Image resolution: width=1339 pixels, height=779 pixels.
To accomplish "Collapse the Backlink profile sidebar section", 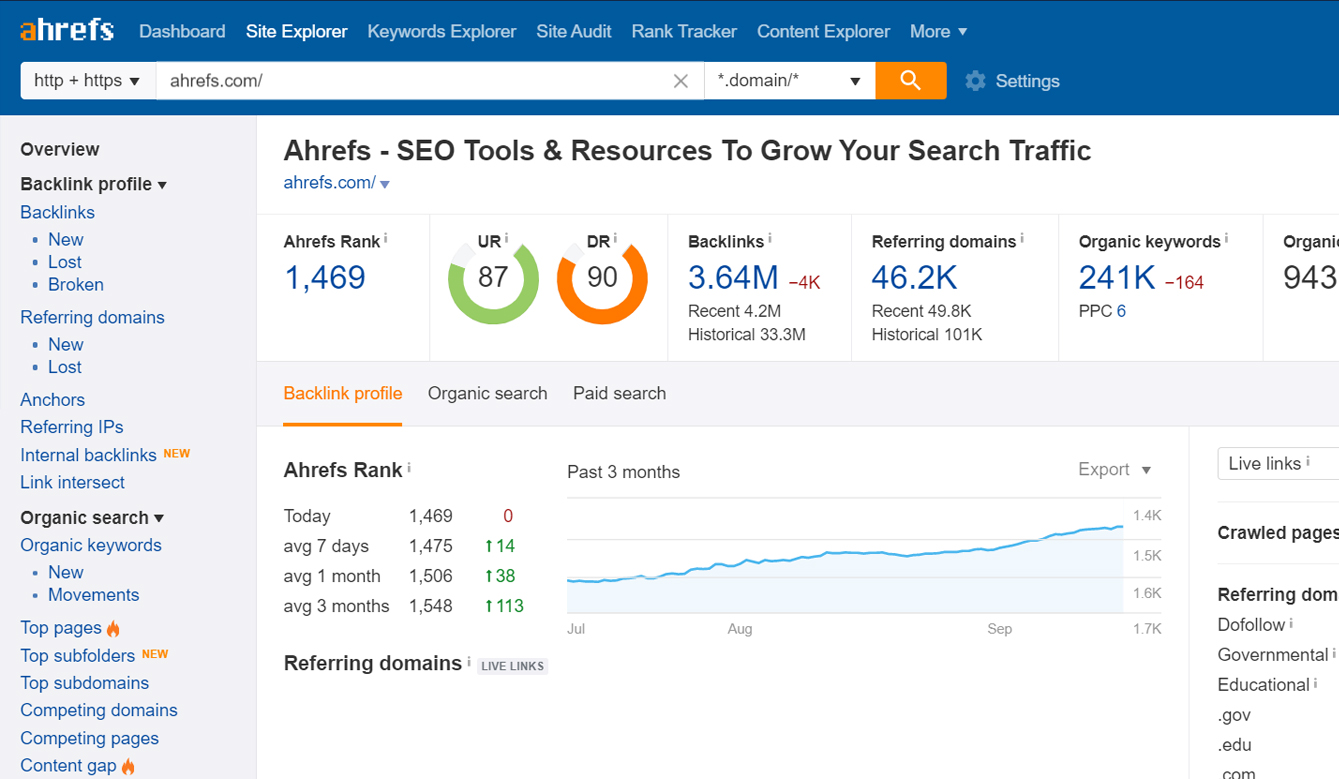I will point(93,184).
